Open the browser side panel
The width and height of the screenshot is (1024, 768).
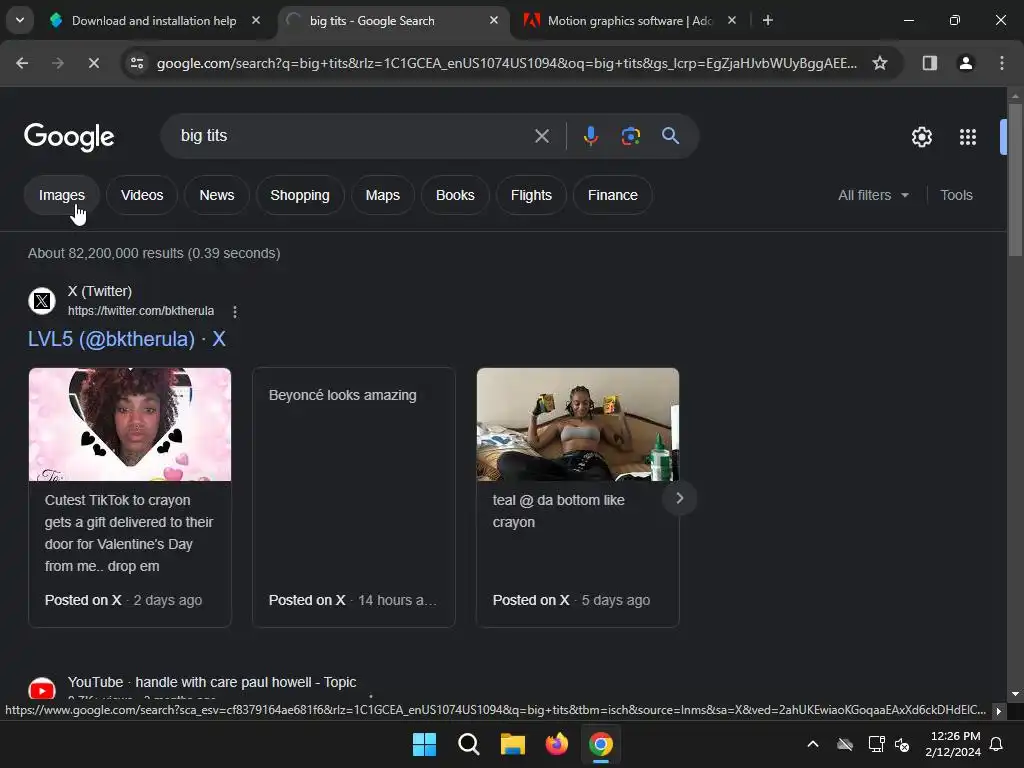click(x=929, y=63)
